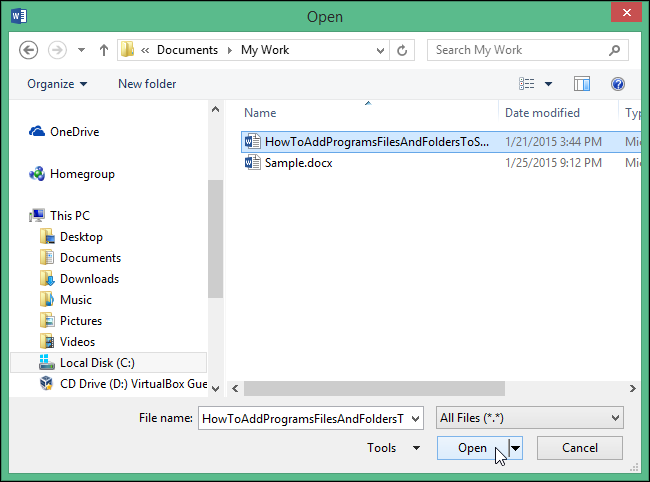This screenshot has height=482, width=650.
Task: Click the Homegroup icon
Action: [37, 174]
